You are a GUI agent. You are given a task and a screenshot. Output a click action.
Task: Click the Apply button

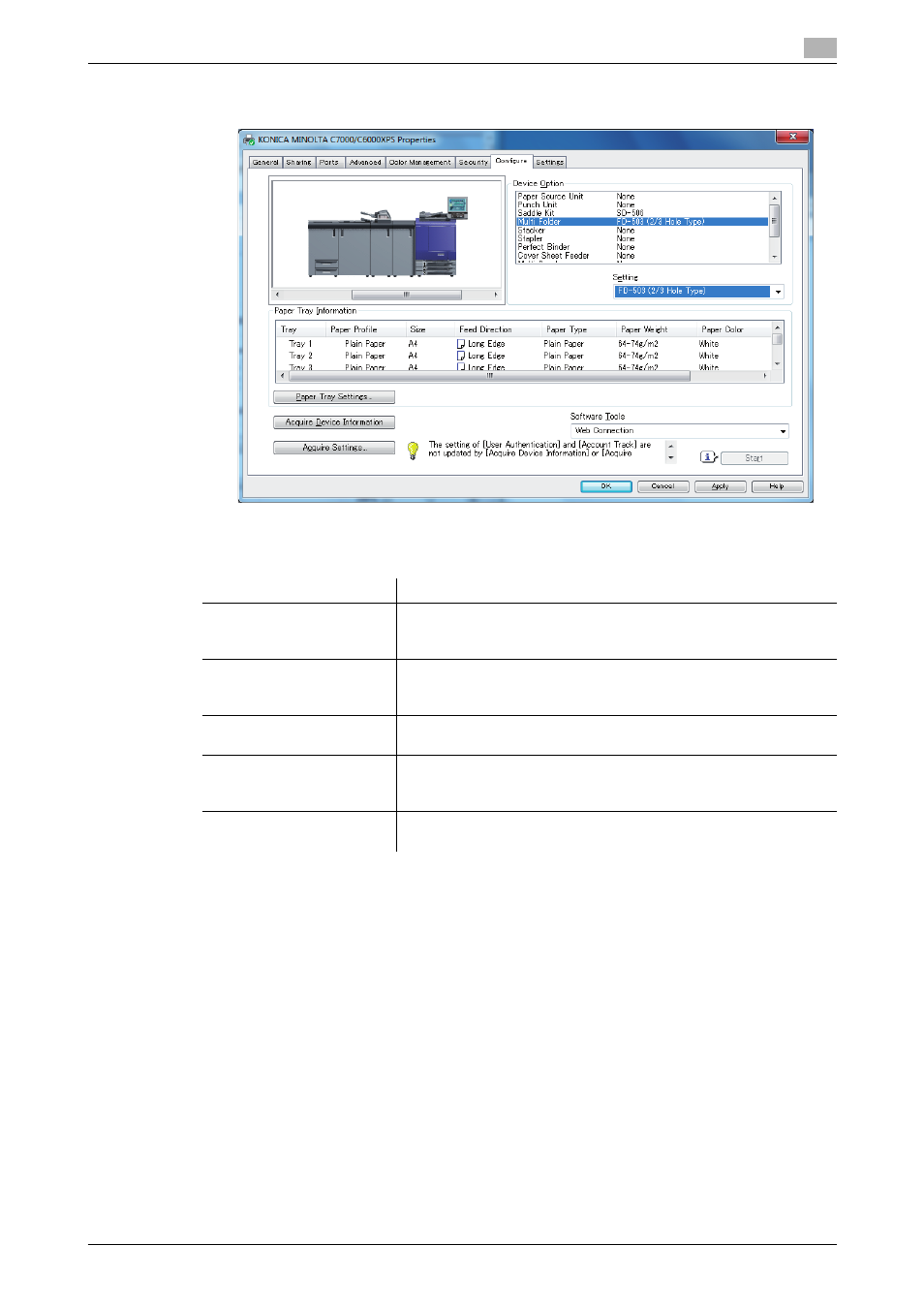[x=720, y=486]
